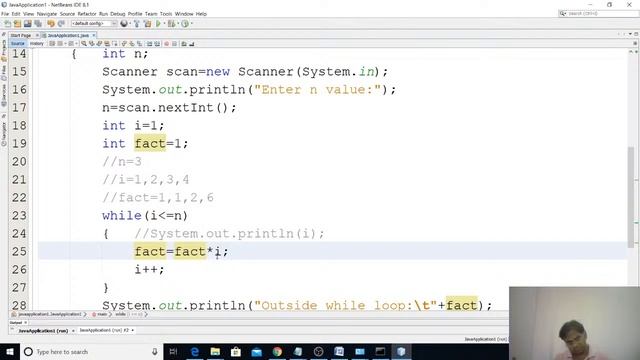Click the NetBeans cube icon in taskbar
Screen dimensions: 640x360
click(401, 351)
